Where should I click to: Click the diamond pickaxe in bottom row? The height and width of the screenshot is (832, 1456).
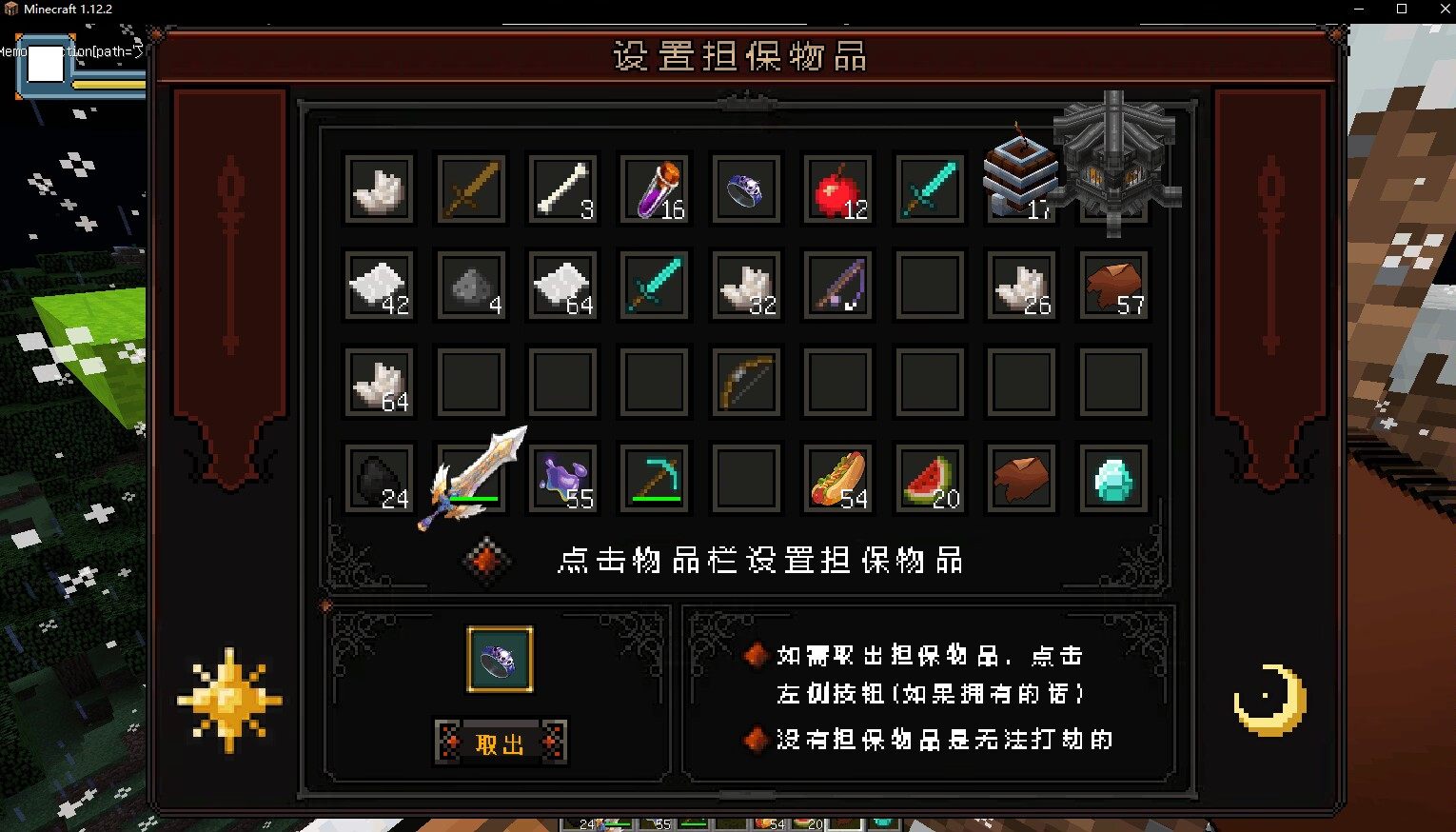point(655,478)
